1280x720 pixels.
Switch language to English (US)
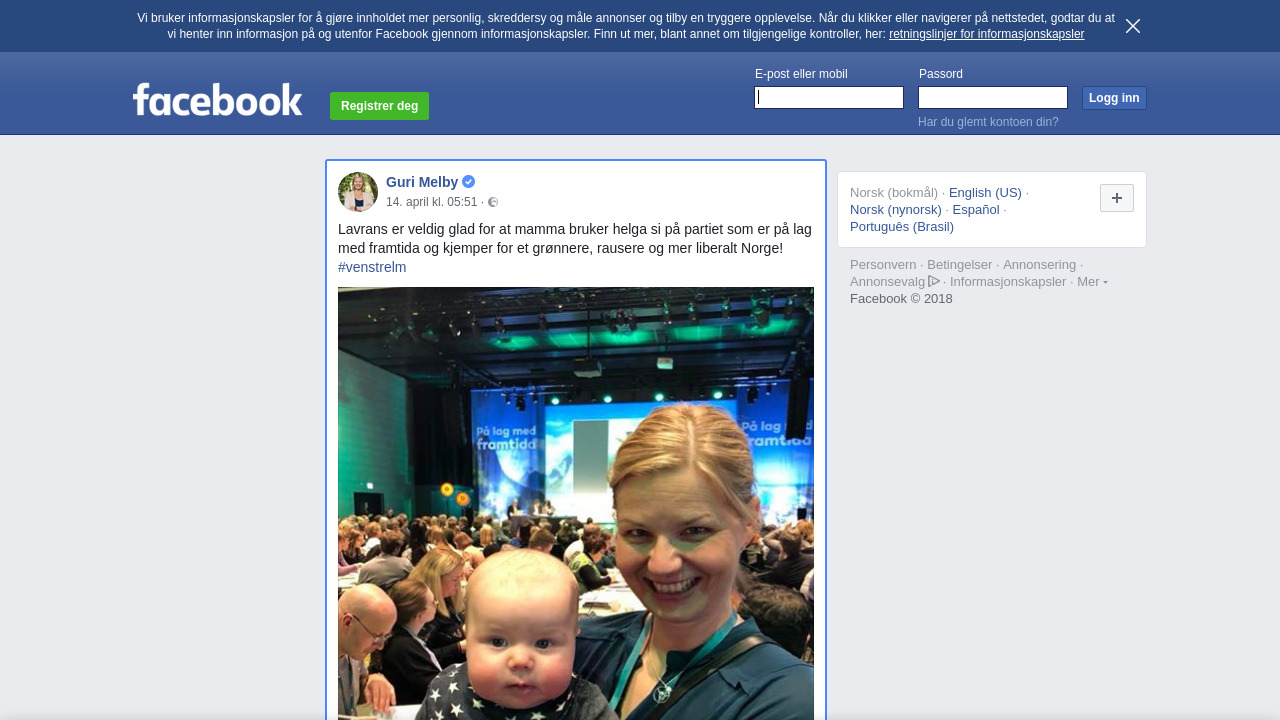[x=985, y=193]
